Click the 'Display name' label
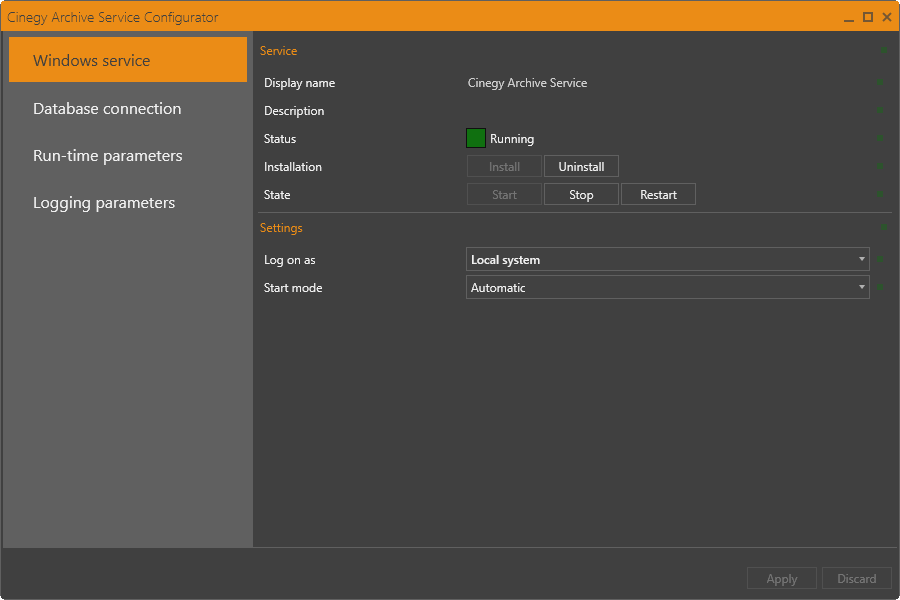This screenshot has height=600, width=900. coord(299,83)
